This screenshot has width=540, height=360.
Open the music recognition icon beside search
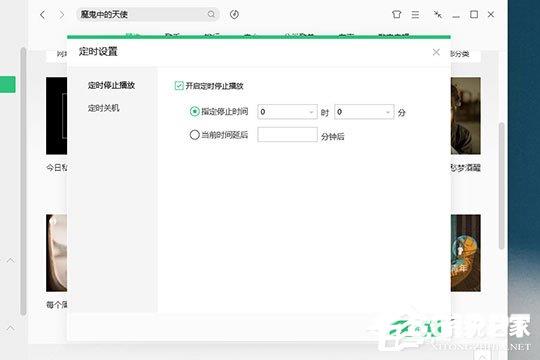click(235, 14)
